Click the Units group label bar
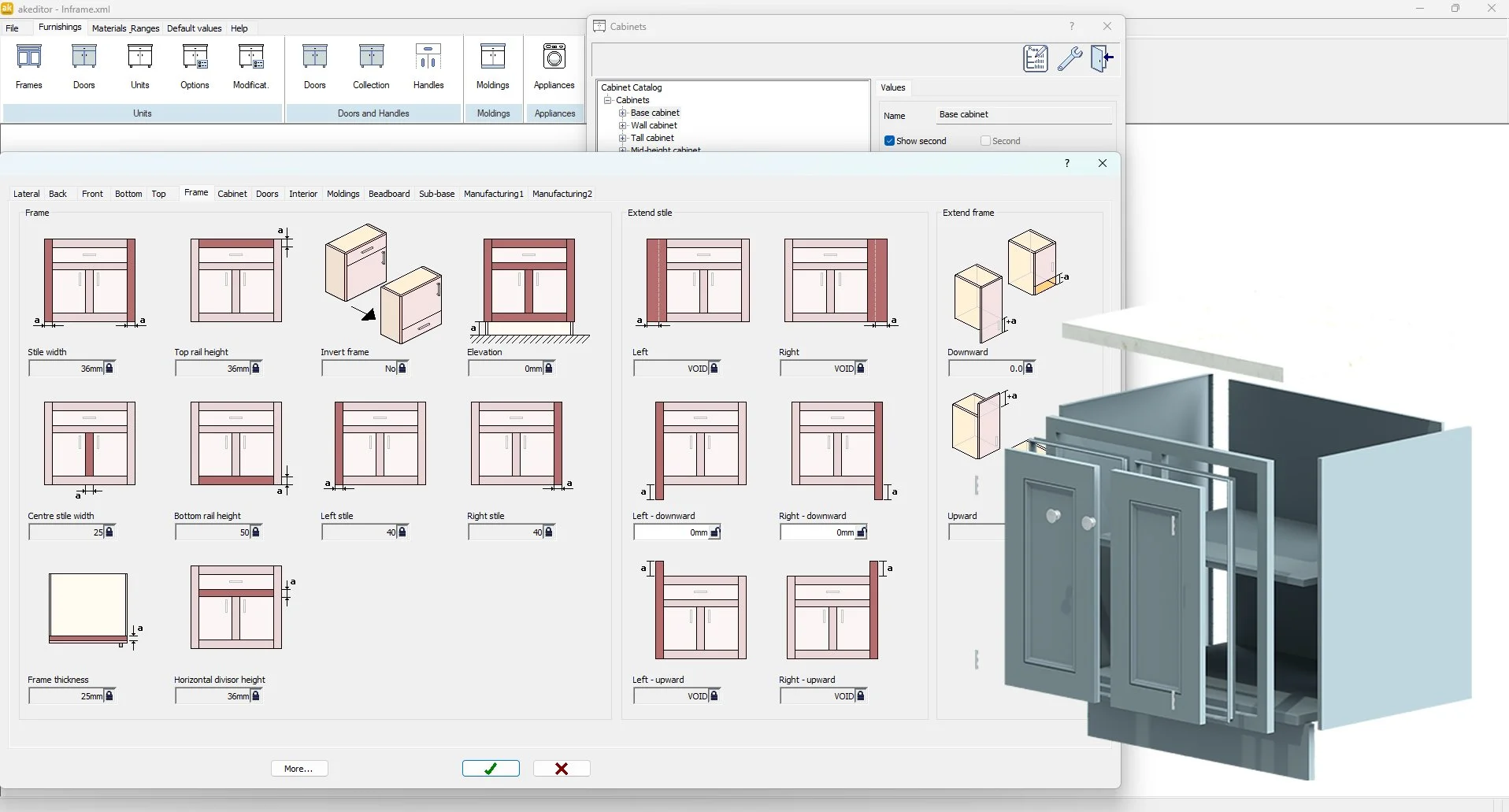Viewport: 1509px width, 812px height. coord(143,114)
